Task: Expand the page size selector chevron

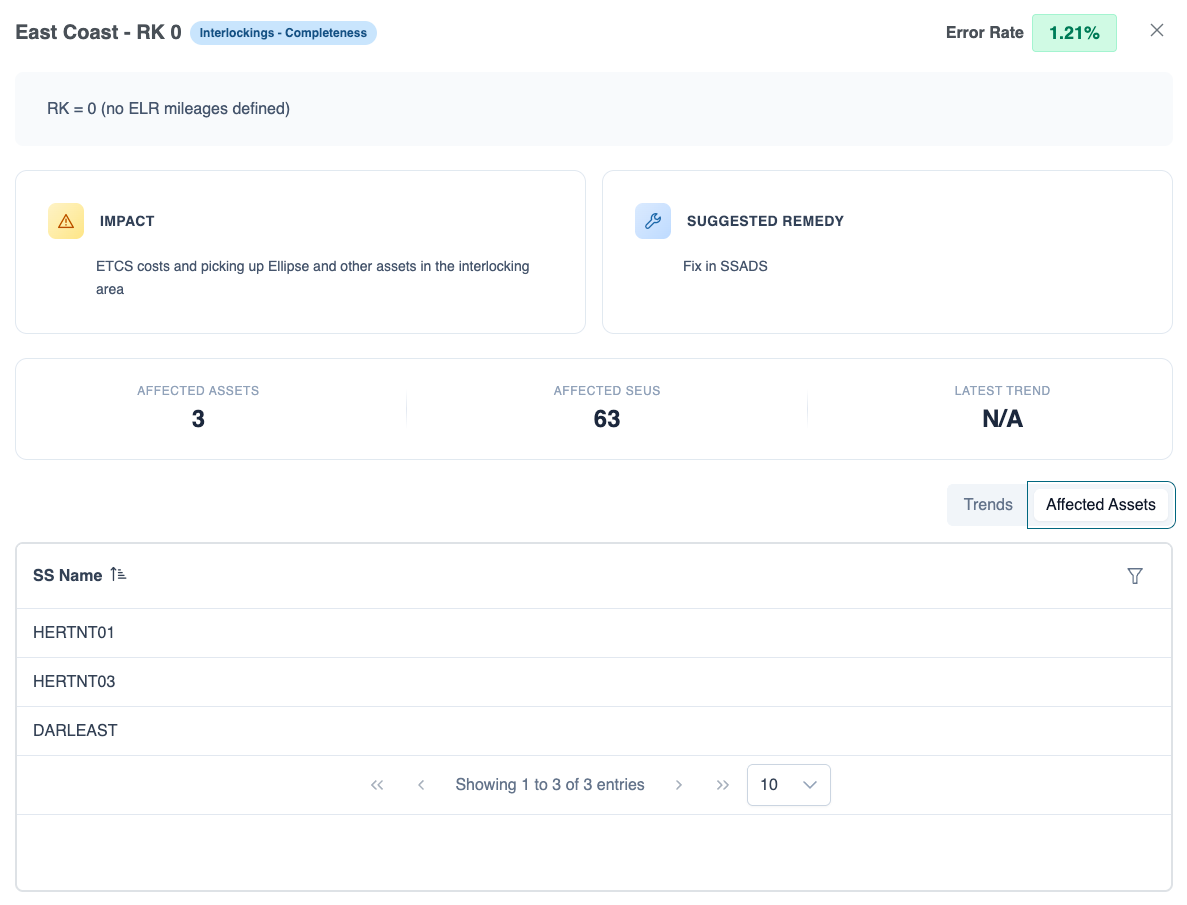Action: point(810,785)
